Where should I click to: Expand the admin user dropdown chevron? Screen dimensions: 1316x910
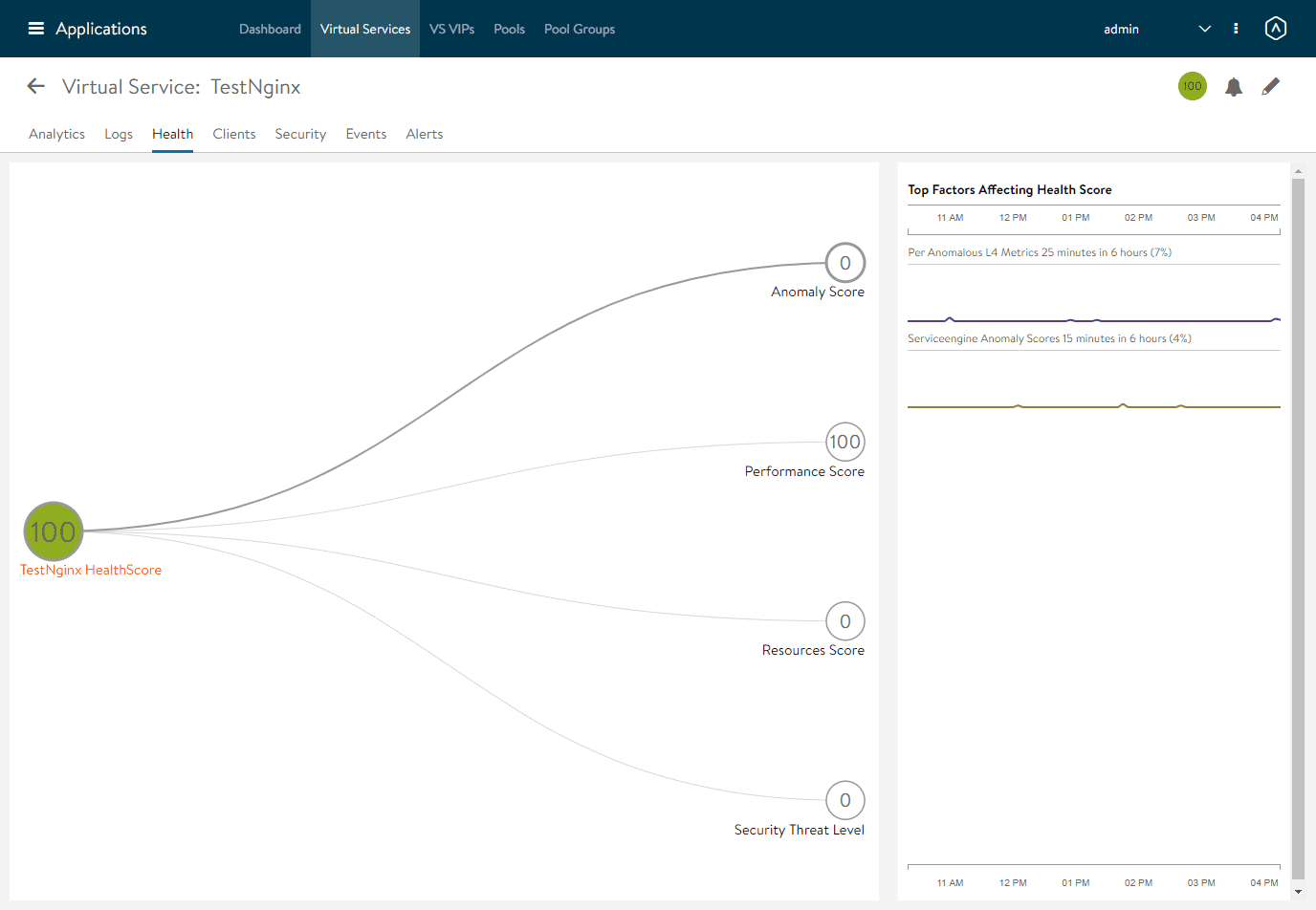pos(1204,29)
